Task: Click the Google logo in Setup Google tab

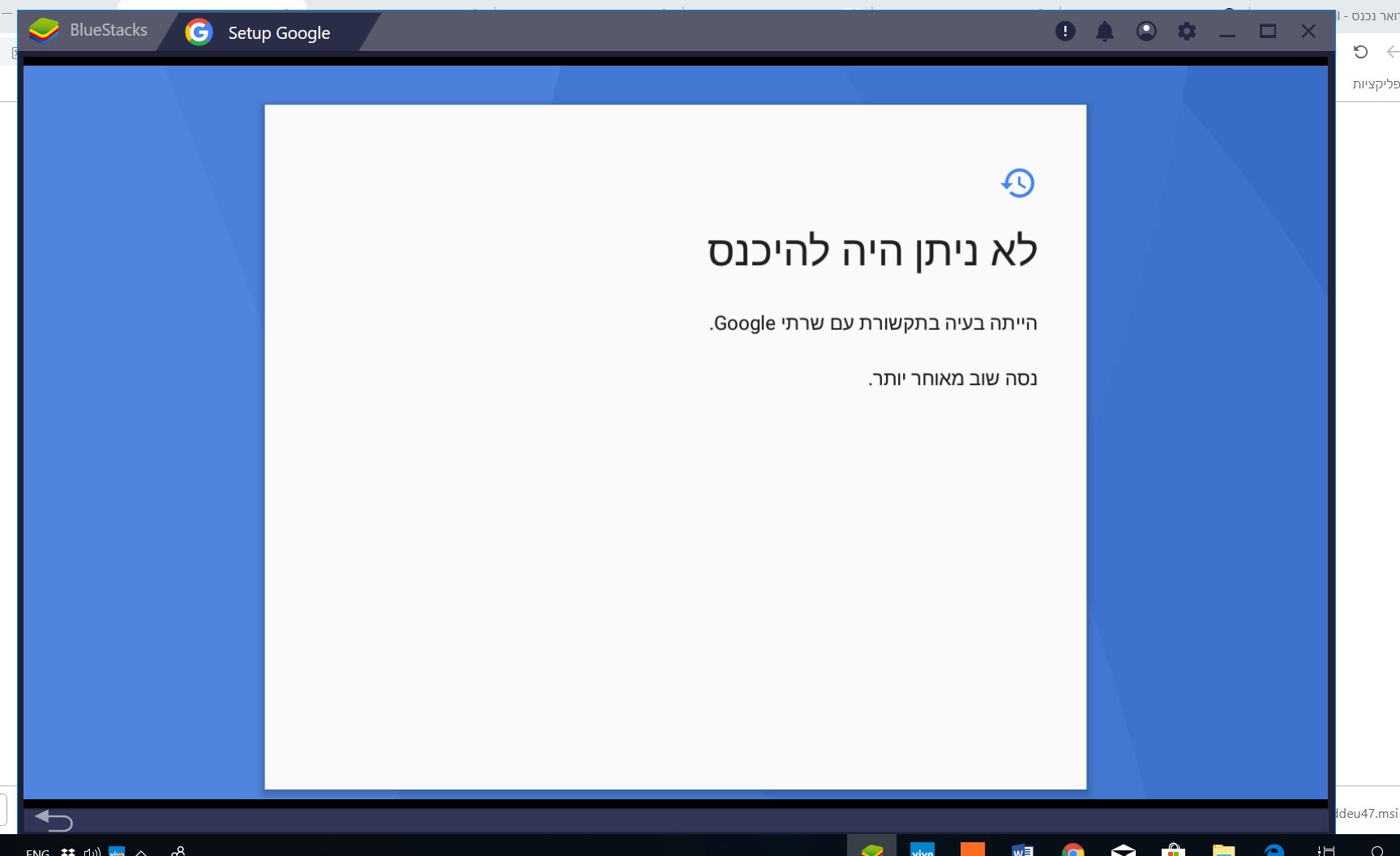Action: pos(199,32)
